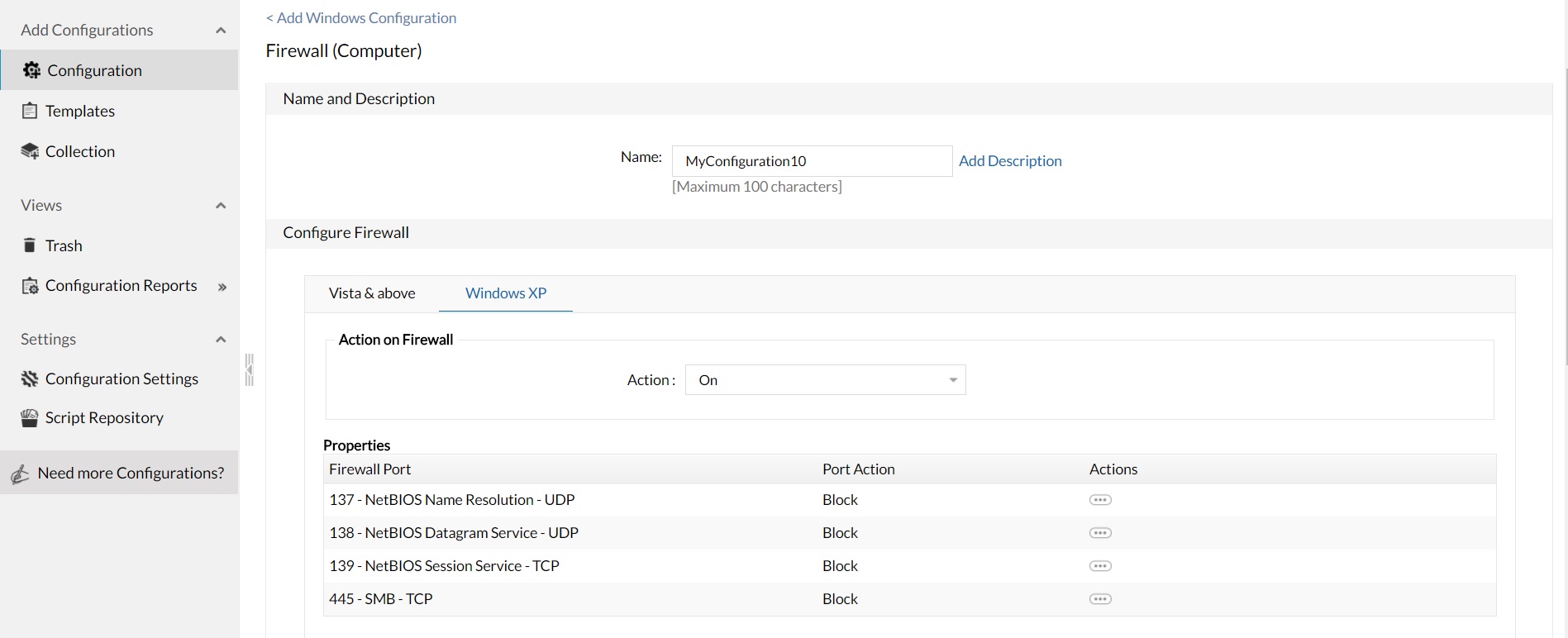Open actions menu for port 137 NetBIOS
Screen dimensions: 1568x638
pos(1100,500)
